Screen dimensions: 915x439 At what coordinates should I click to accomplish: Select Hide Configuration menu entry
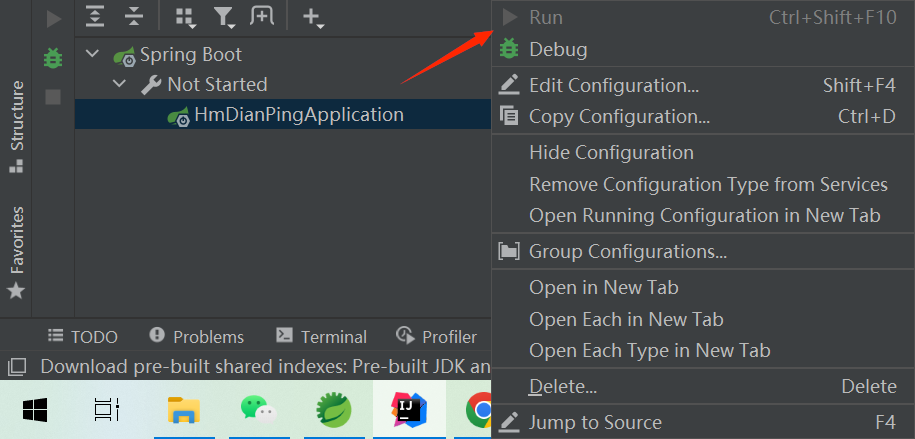(x=703, y=152)
